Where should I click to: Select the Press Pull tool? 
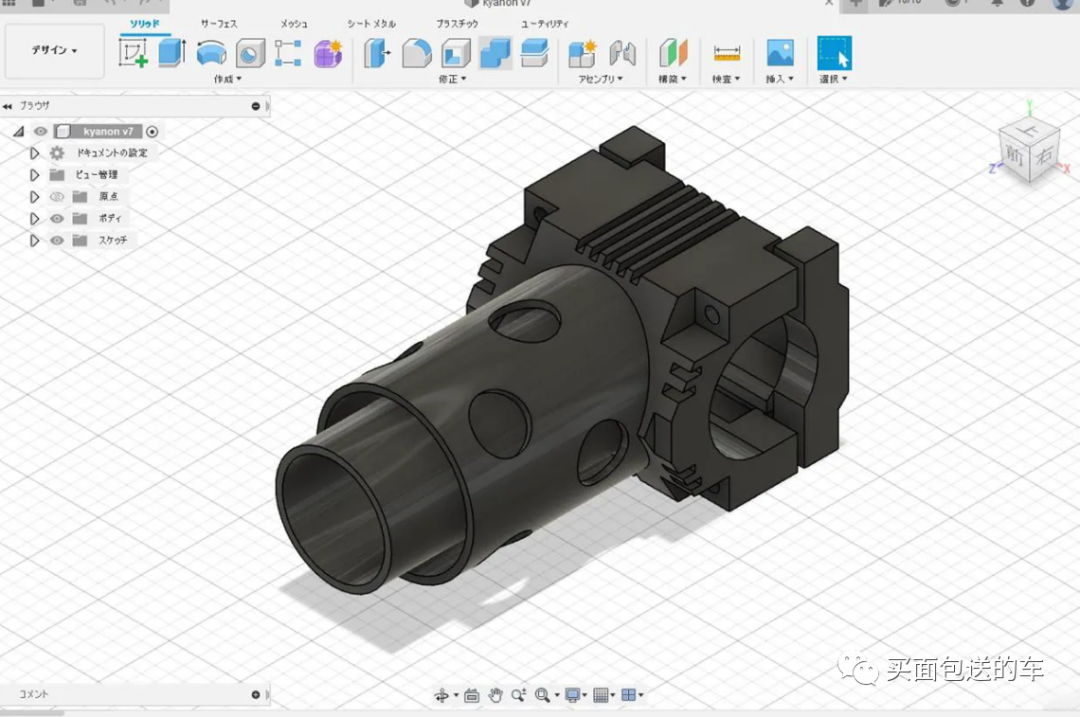pyautogui.click(x=377, y=53)
